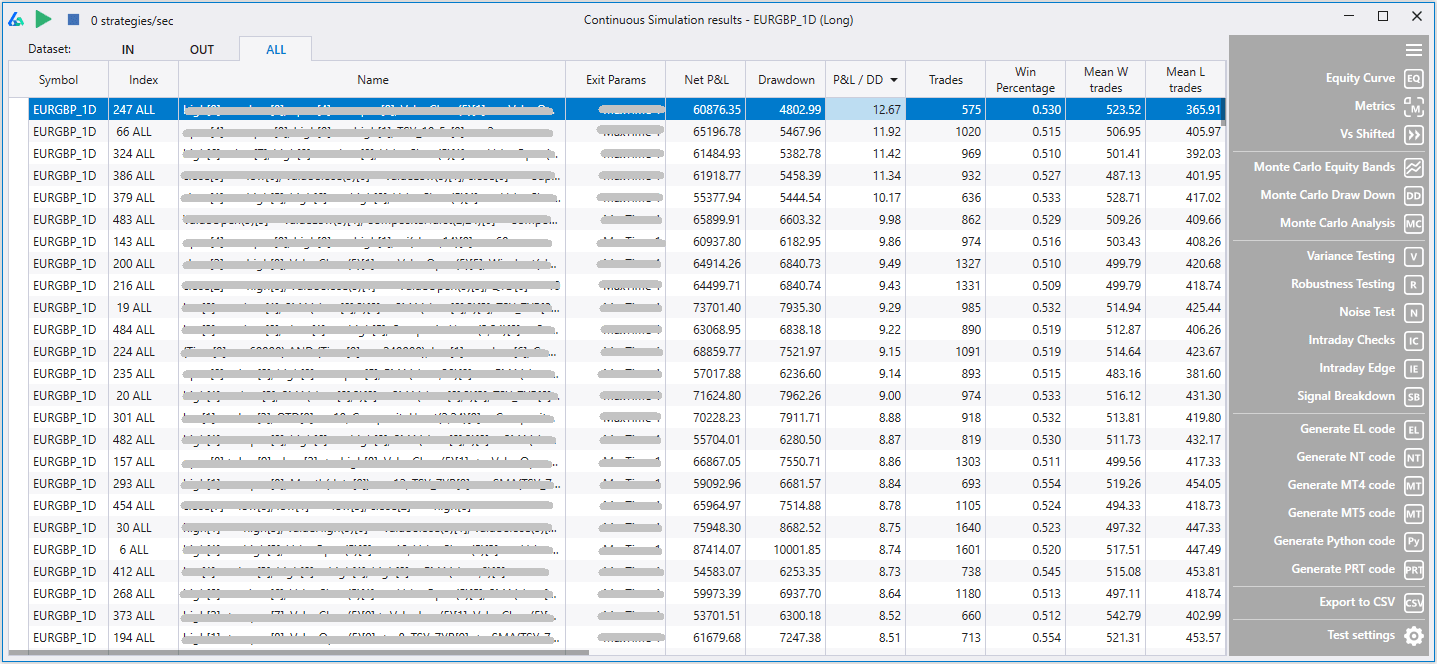Switch to the OUT dataset tab
The width and height of the screenshot is (1437, 664).
[x=202, y=49]
